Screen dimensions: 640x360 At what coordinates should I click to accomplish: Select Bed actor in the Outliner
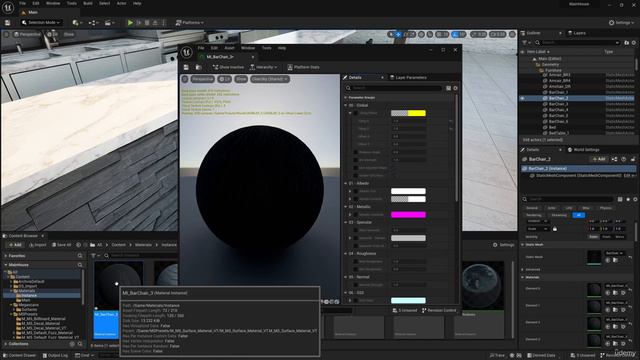click(552, 127)
